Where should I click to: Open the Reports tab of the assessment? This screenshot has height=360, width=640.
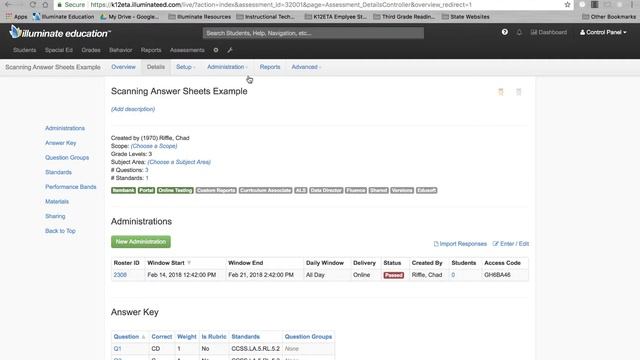point(270,67)
